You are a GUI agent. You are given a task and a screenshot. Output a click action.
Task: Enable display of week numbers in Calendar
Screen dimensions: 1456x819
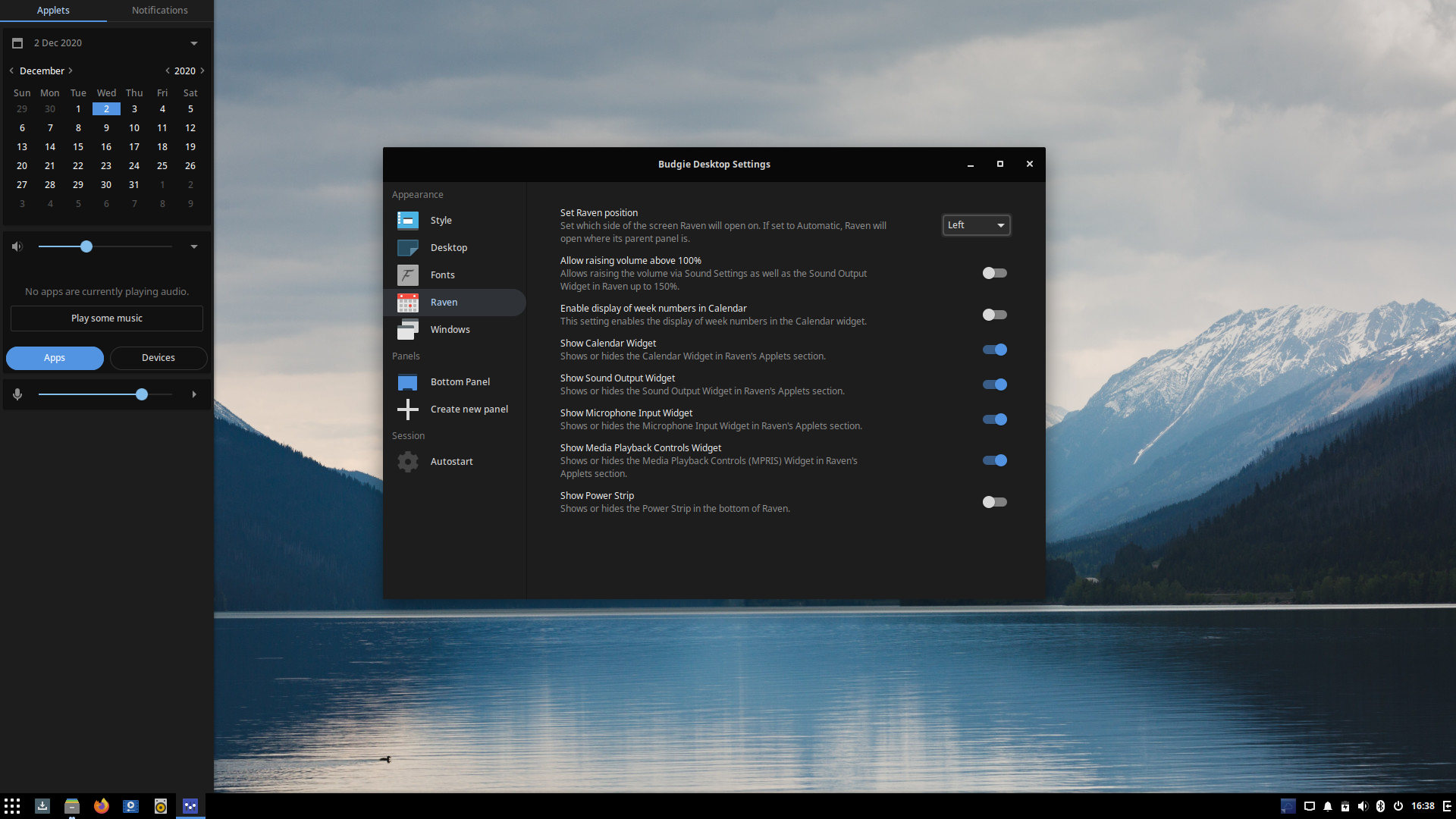tap(994, 314)
